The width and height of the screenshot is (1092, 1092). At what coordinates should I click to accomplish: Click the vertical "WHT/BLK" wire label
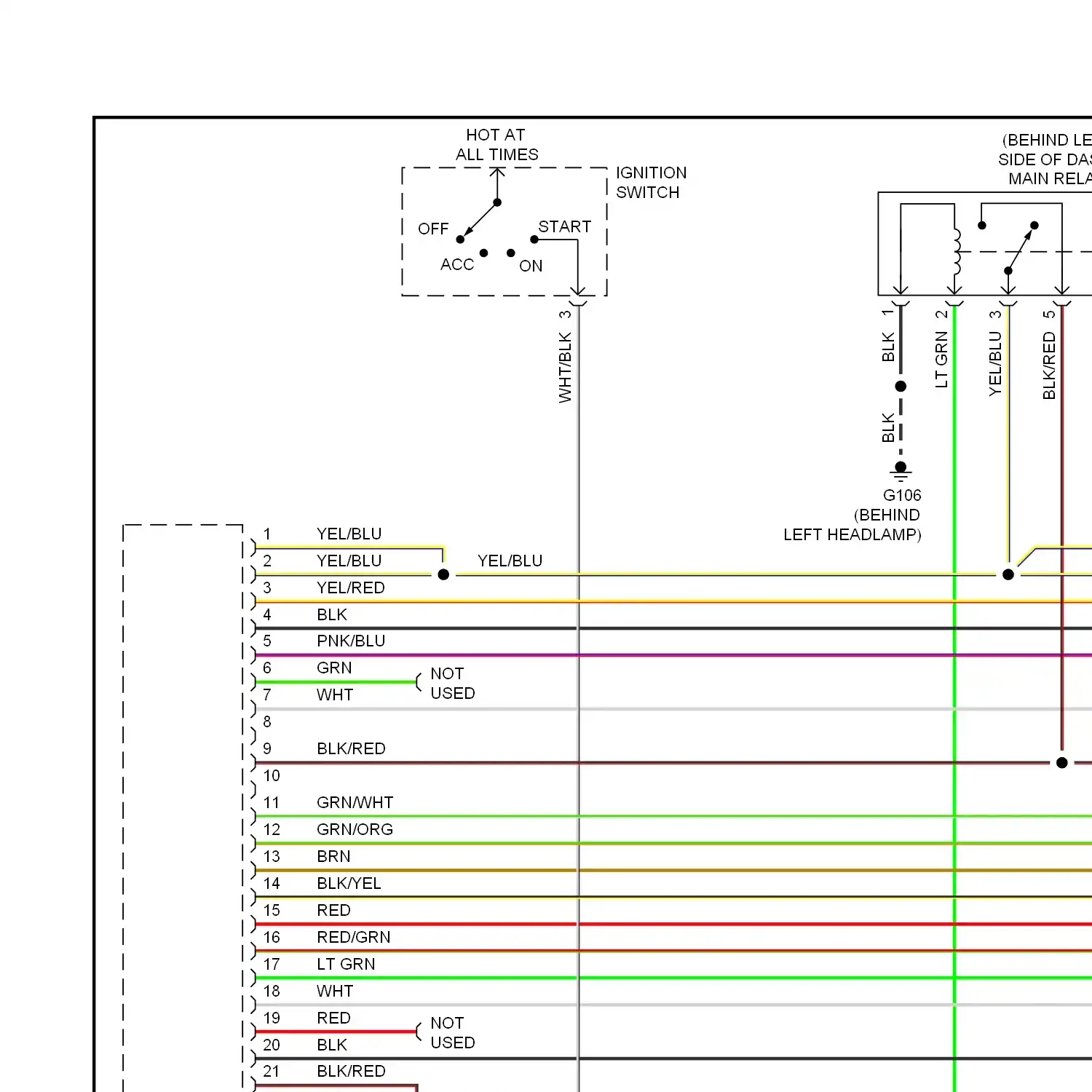pos(566,368)
